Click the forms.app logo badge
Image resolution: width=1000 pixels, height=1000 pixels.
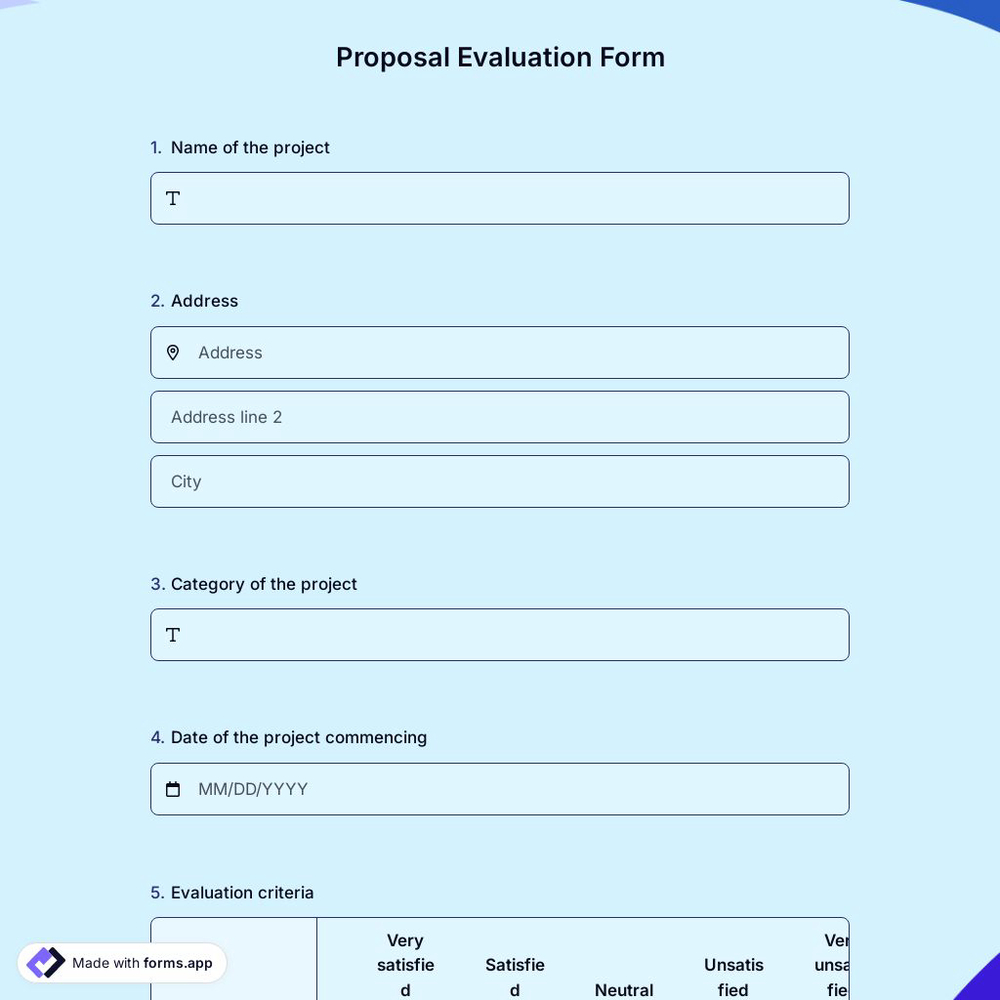(x=44, y=962)
